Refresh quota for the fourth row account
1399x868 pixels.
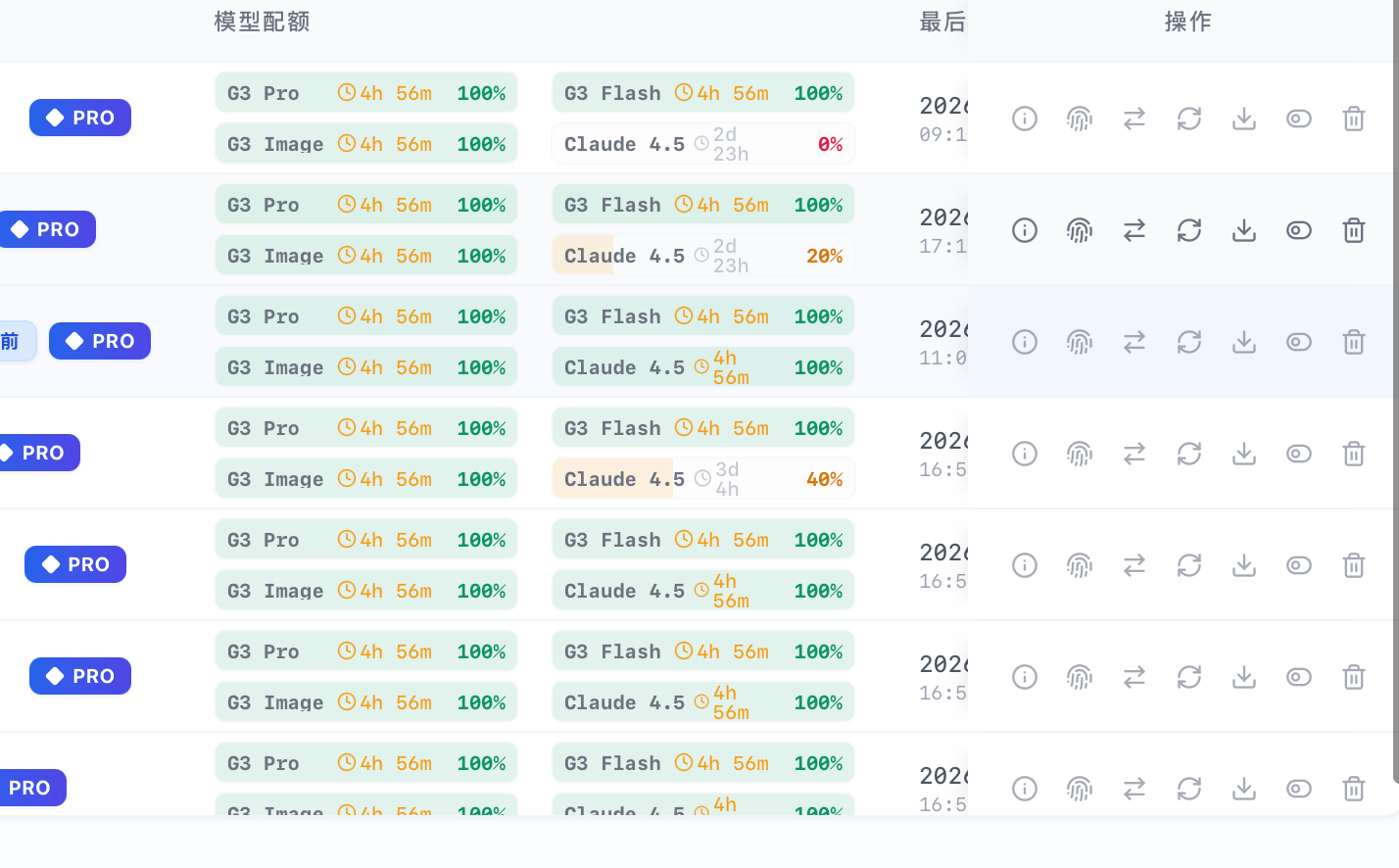pyautogui.click(x=1189, y=454)
